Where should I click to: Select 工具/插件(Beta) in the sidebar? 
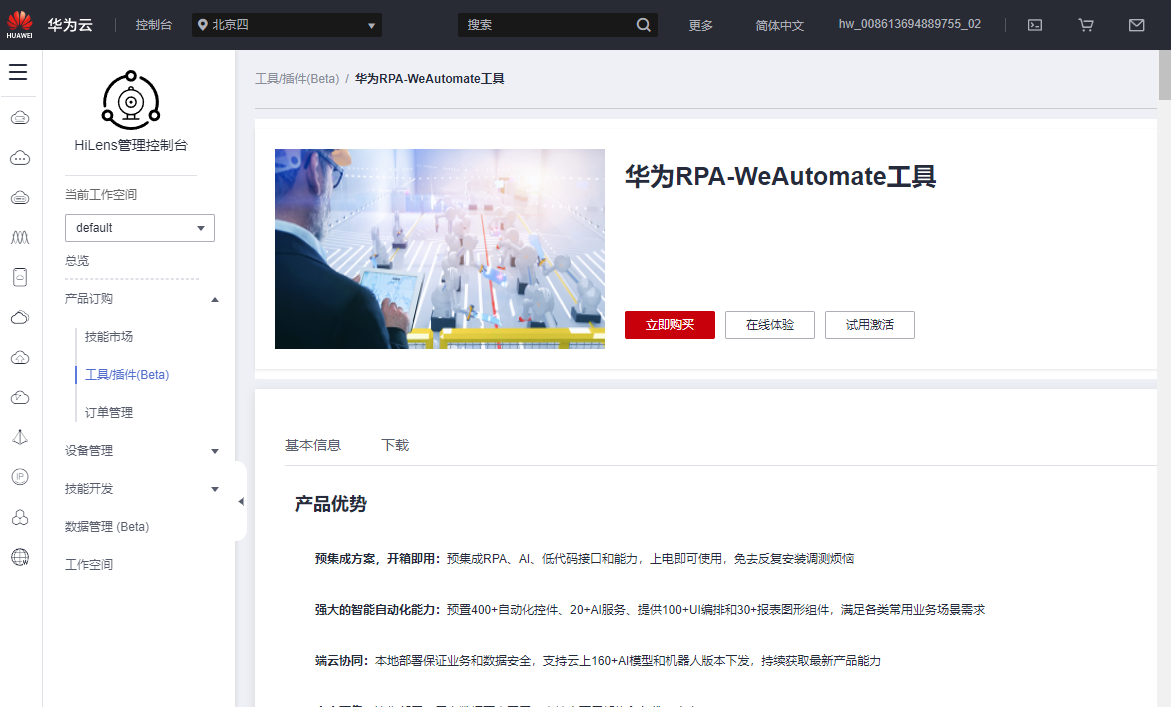point(127,375)
